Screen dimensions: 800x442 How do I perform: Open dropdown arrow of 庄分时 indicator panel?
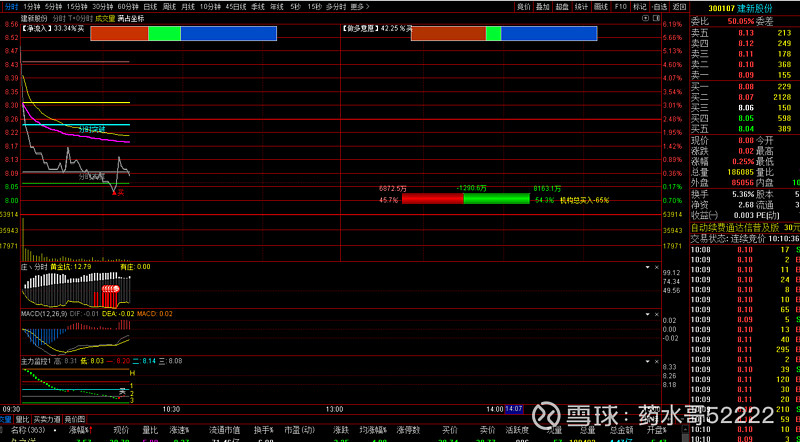click(x=647, y=267)
